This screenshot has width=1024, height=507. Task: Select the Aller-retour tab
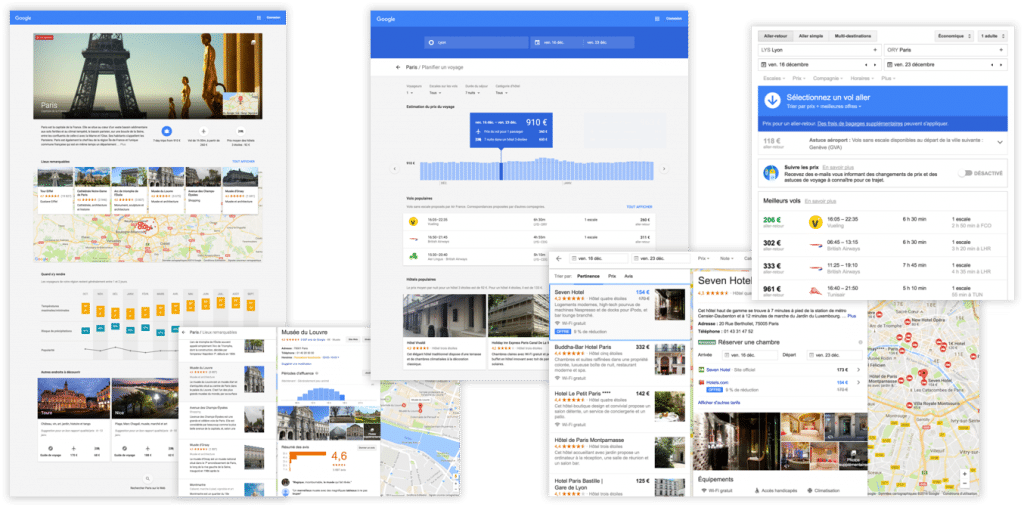(776, 36)
